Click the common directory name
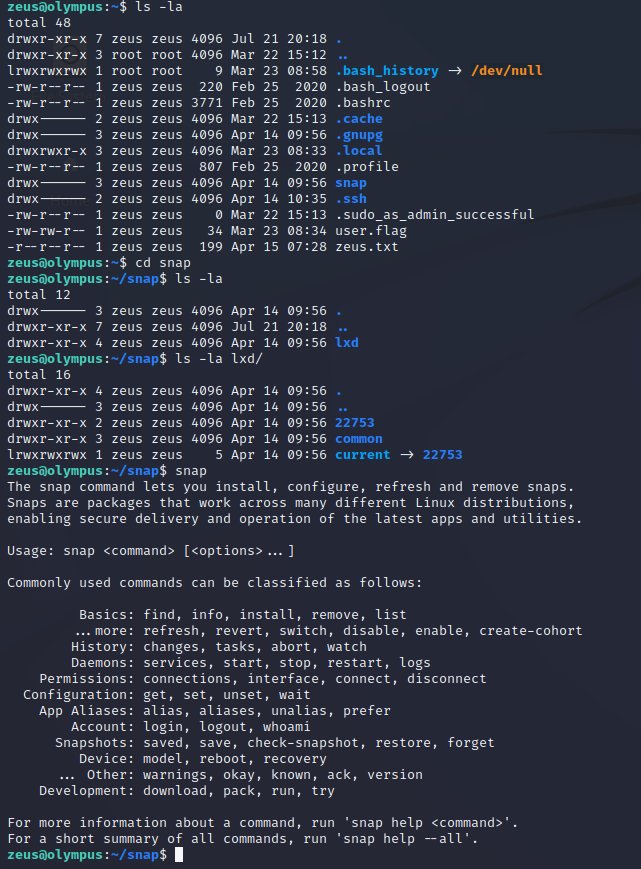The image size is (641, 869). pyautogui.click(x=359, y=438)
